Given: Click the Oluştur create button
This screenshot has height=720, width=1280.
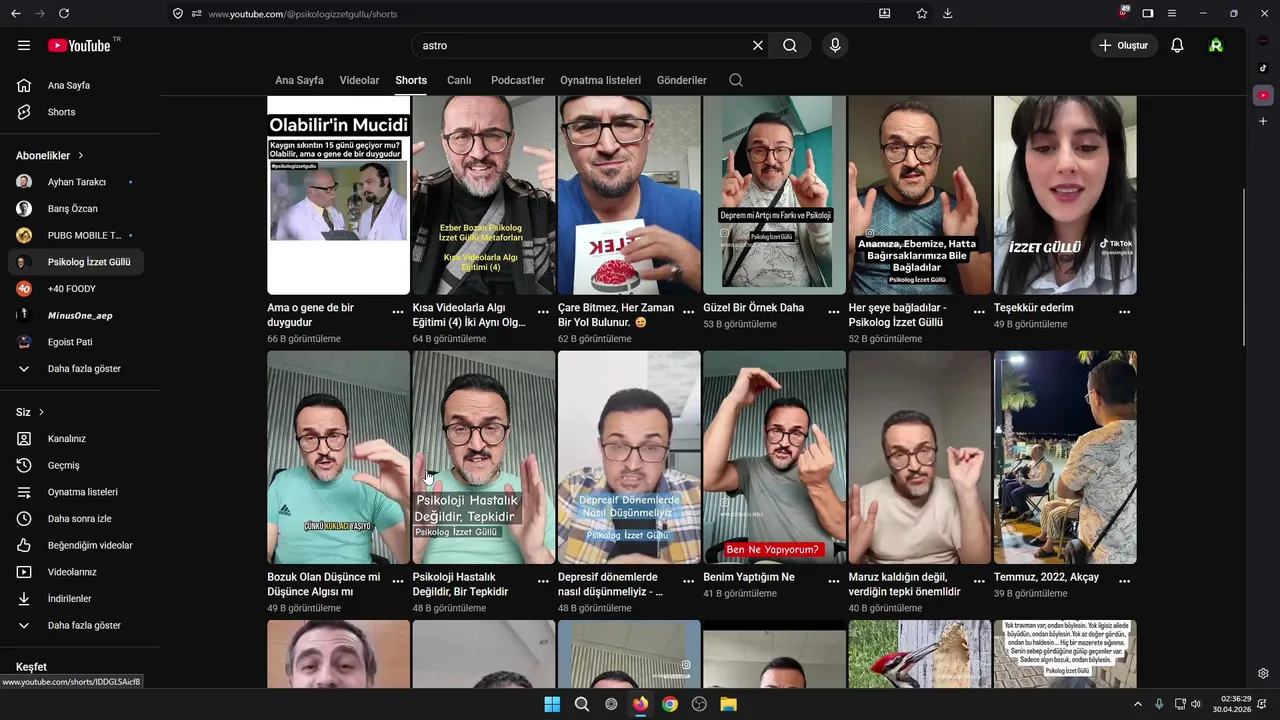Looking at the screenshot, I should [1124, 45].
